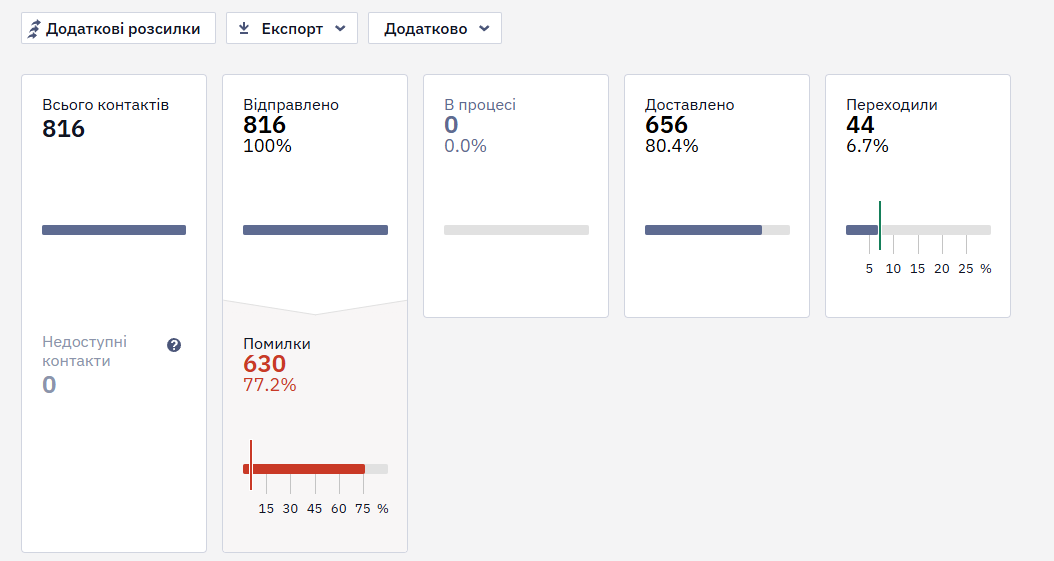Image resolution: width=1054 pixels, height=561 pixels.
Task: Click the Відправлено card title
Action: coord(291,105)
